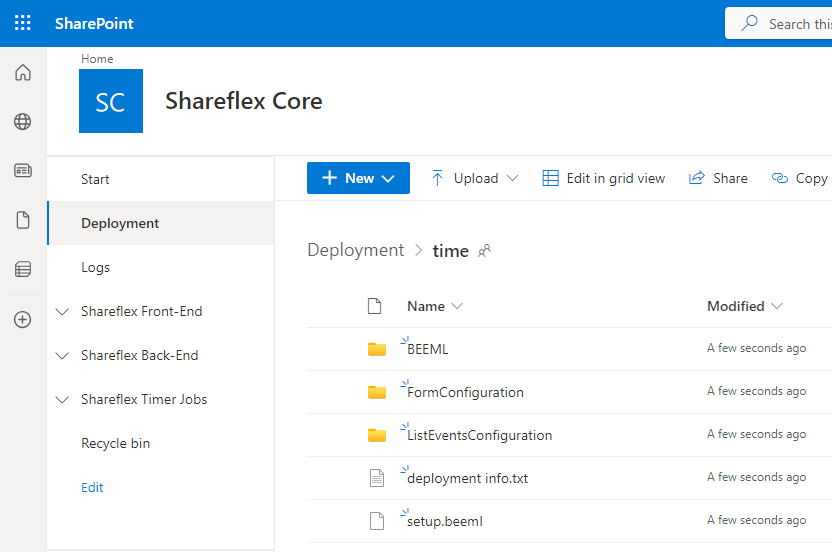Click the BEEML folder icon

[x=377, y=349]
